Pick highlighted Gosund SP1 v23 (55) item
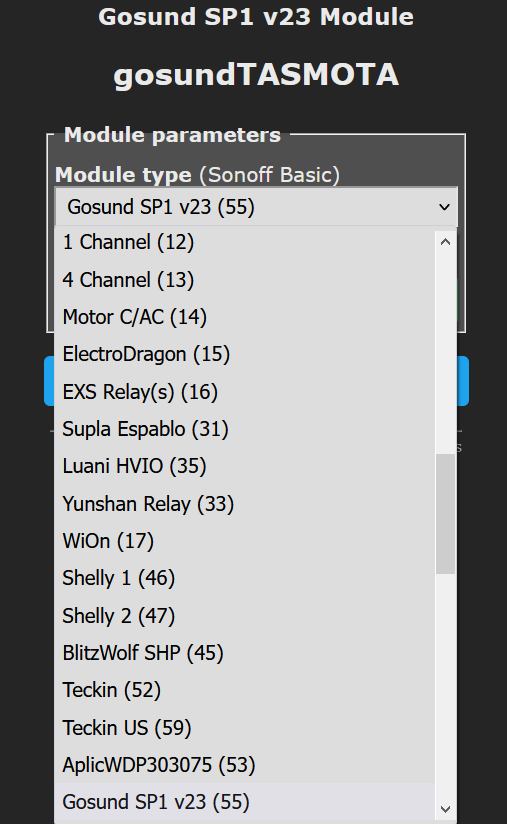This screenshot has height=824, width=507. point(244,802)
